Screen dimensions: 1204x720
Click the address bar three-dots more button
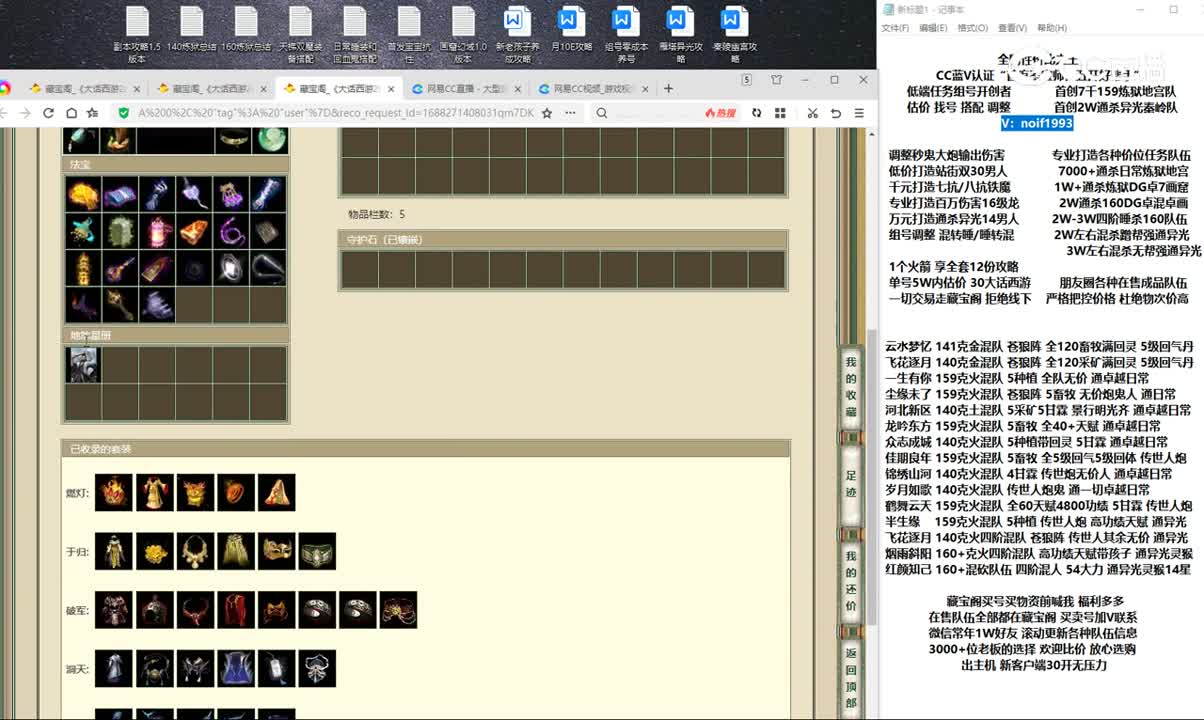pos(568,113)
